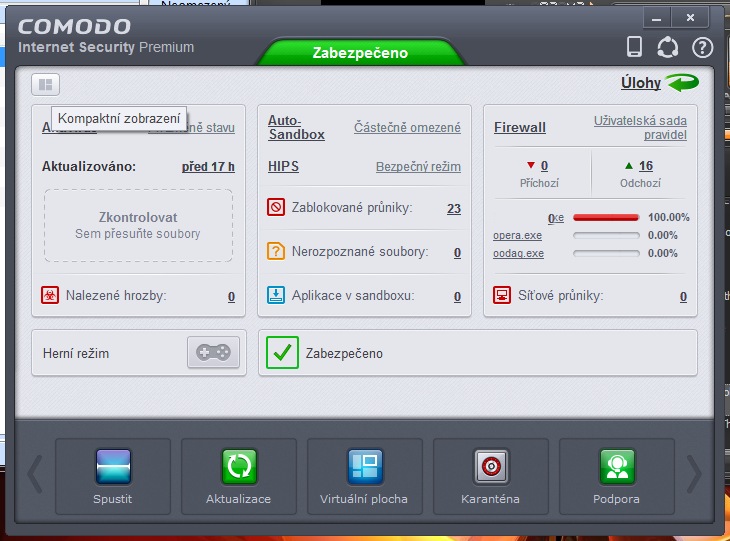Open the Virtuální plocha icon
730x541 pixels.
click(365, 466)
